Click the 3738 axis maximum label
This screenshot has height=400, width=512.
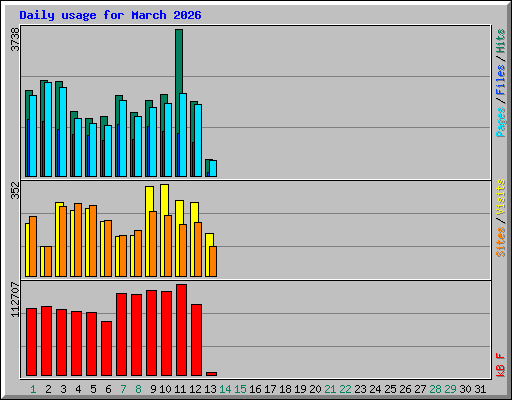point(15,39)
